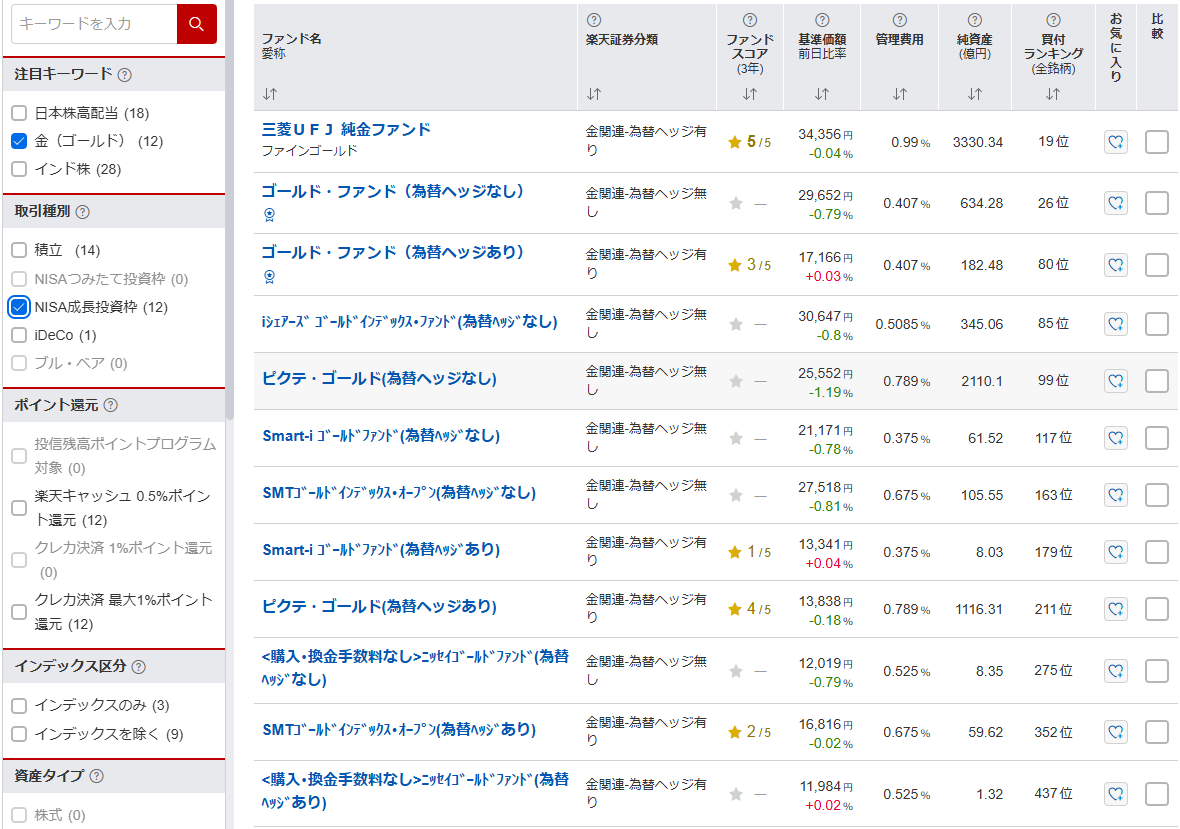Open help icon above ファンドスコア column
The height and width of the screenshot is (829, 1180).
click(x=750, y=20)
